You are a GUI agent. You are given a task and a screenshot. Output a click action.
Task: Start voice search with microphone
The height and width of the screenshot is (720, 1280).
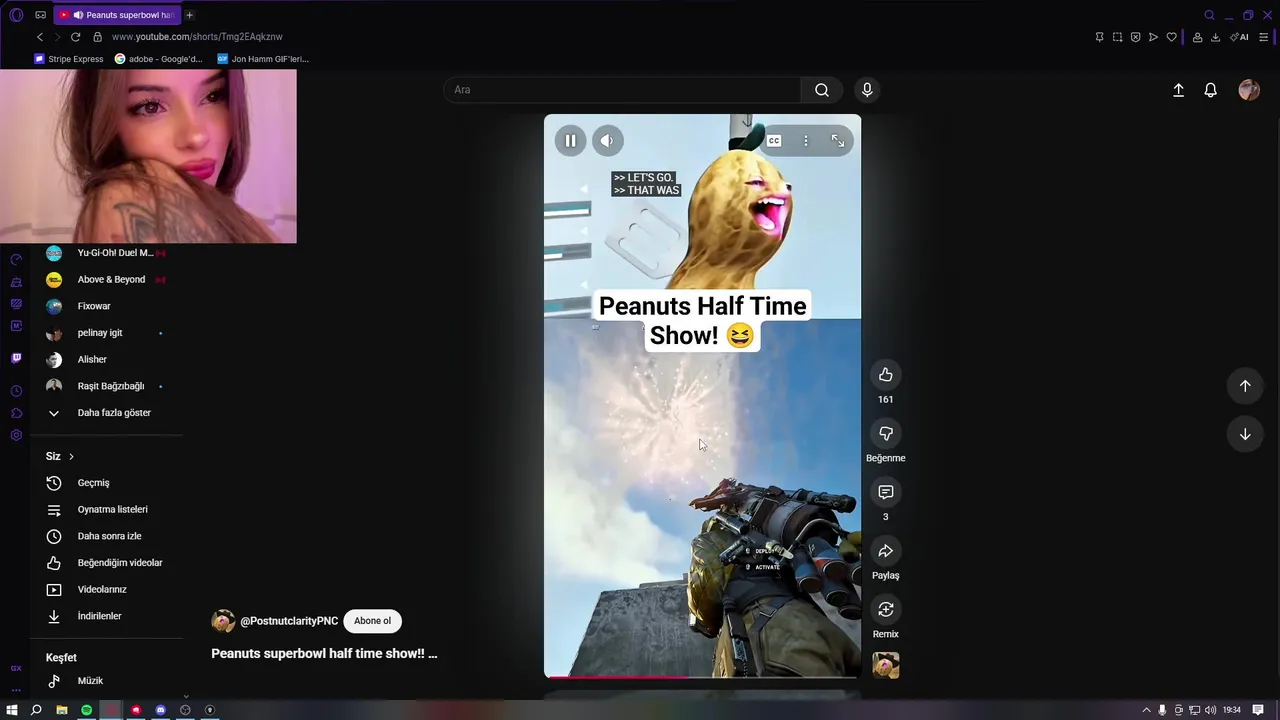tap(867, 90)
